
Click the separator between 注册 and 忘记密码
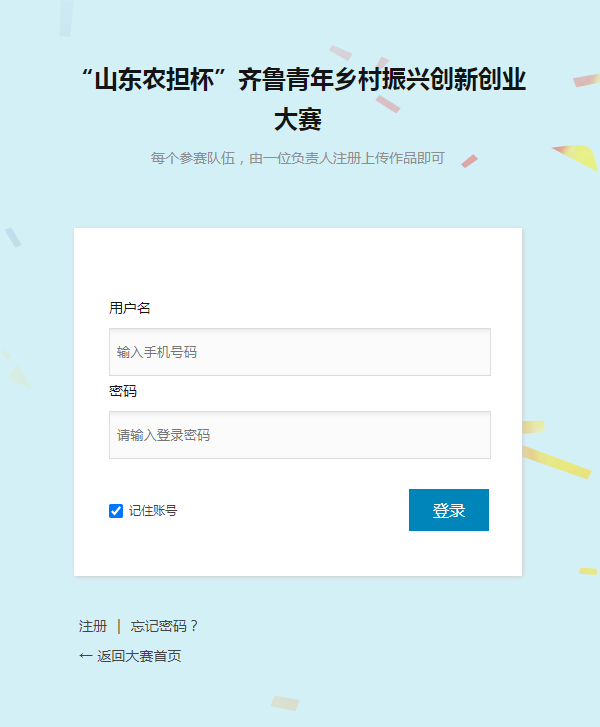click(119, 626)
